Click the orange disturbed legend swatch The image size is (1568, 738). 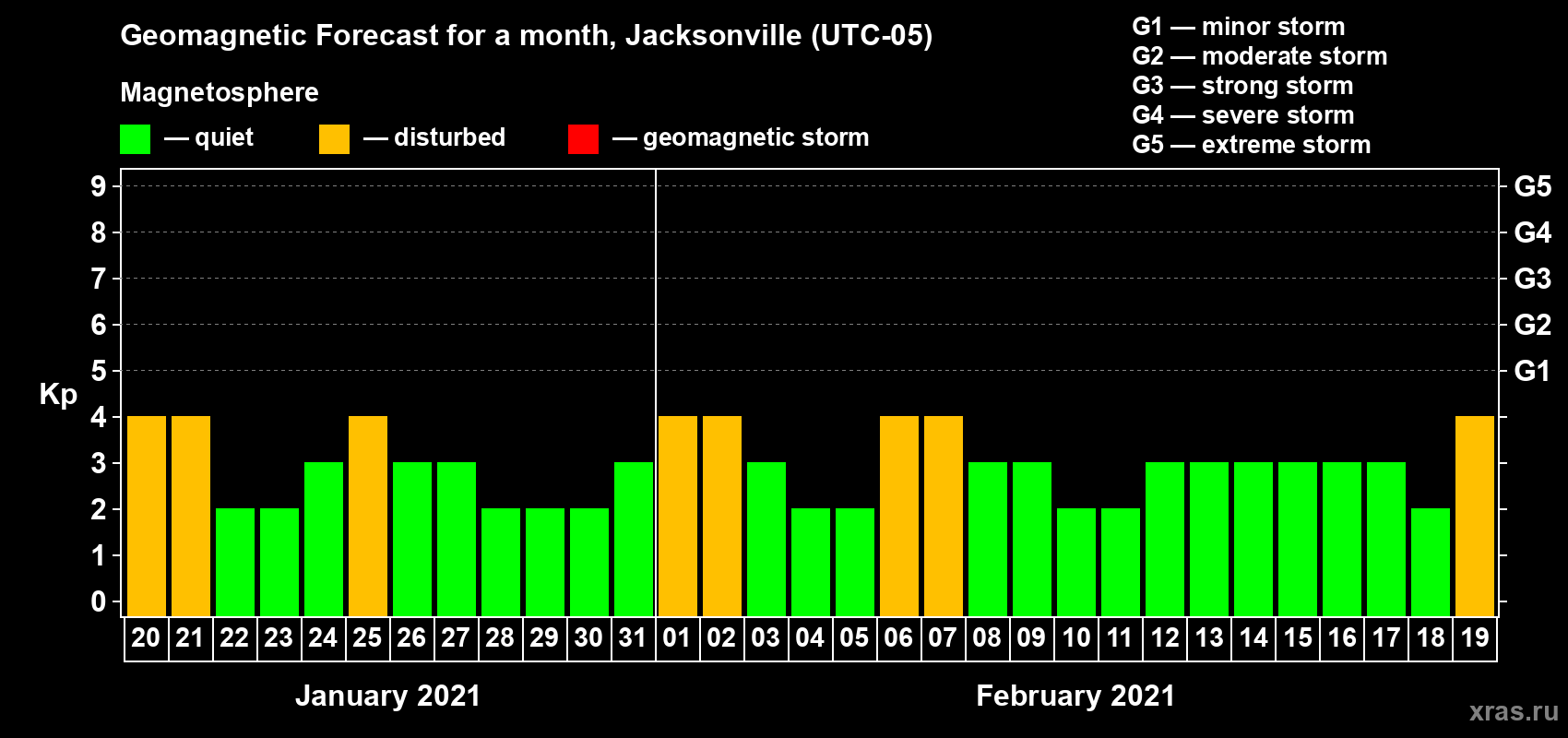click(x=334, y=139)
